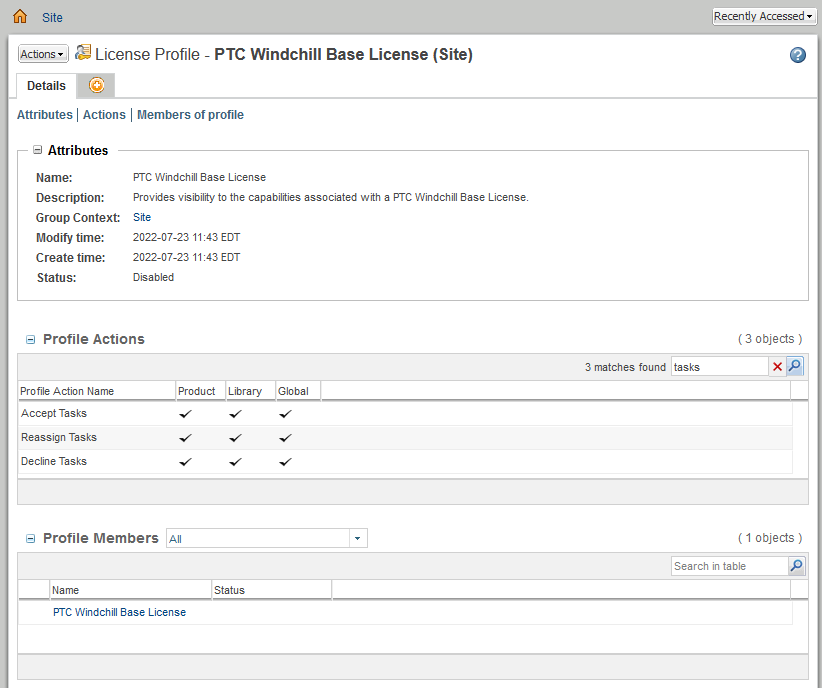Click Global checkmark for Accept Tasks

pyautogui.click(x=285, y=414)
